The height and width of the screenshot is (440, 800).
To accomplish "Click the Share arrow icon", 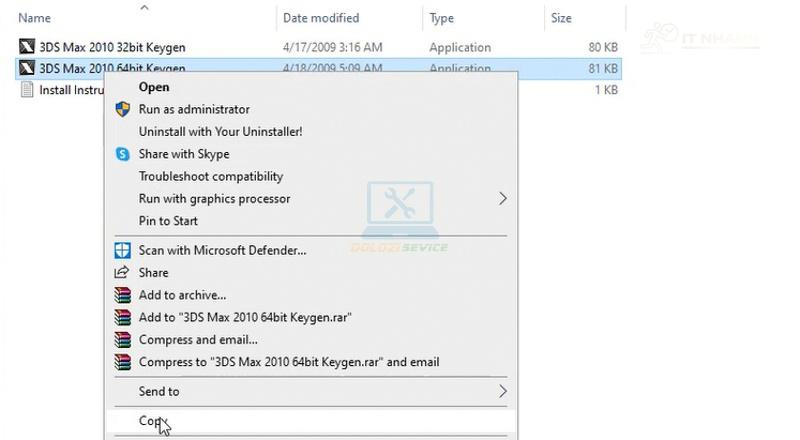I will click(122, 272).
